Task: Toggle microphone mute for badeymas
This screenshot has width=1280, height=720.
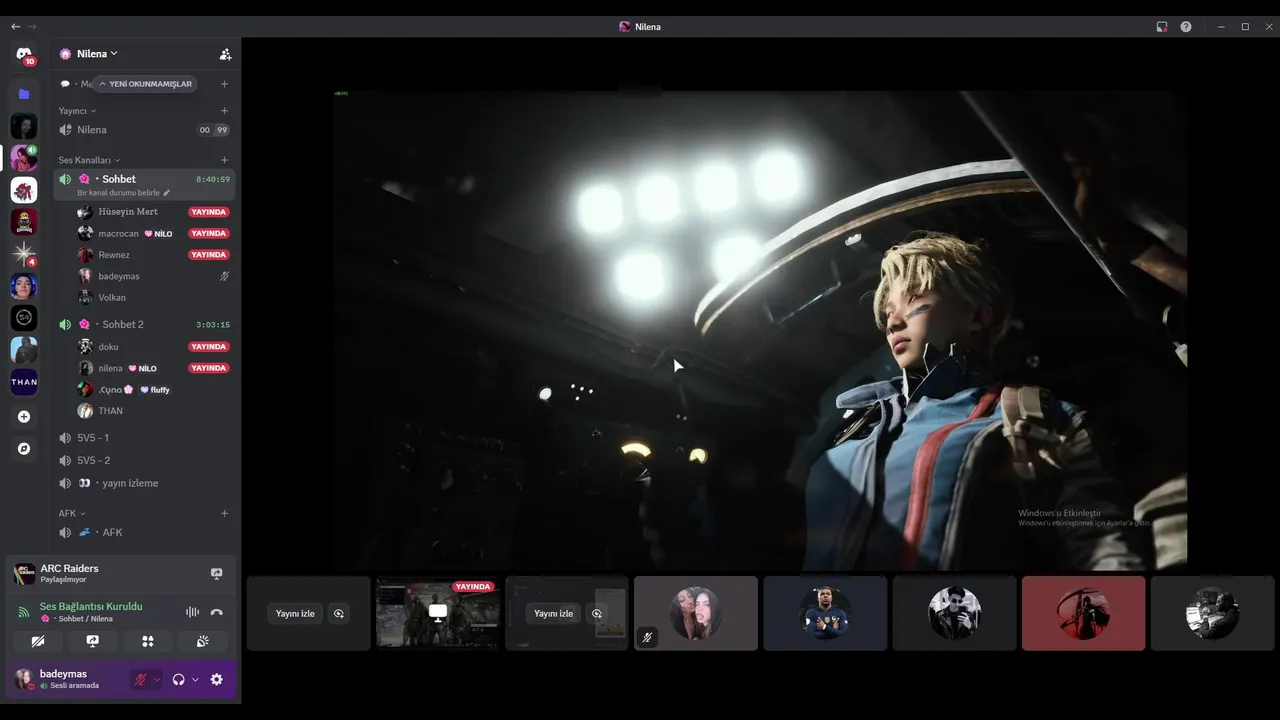Action: pyautogui.click(x=140, y=680)
